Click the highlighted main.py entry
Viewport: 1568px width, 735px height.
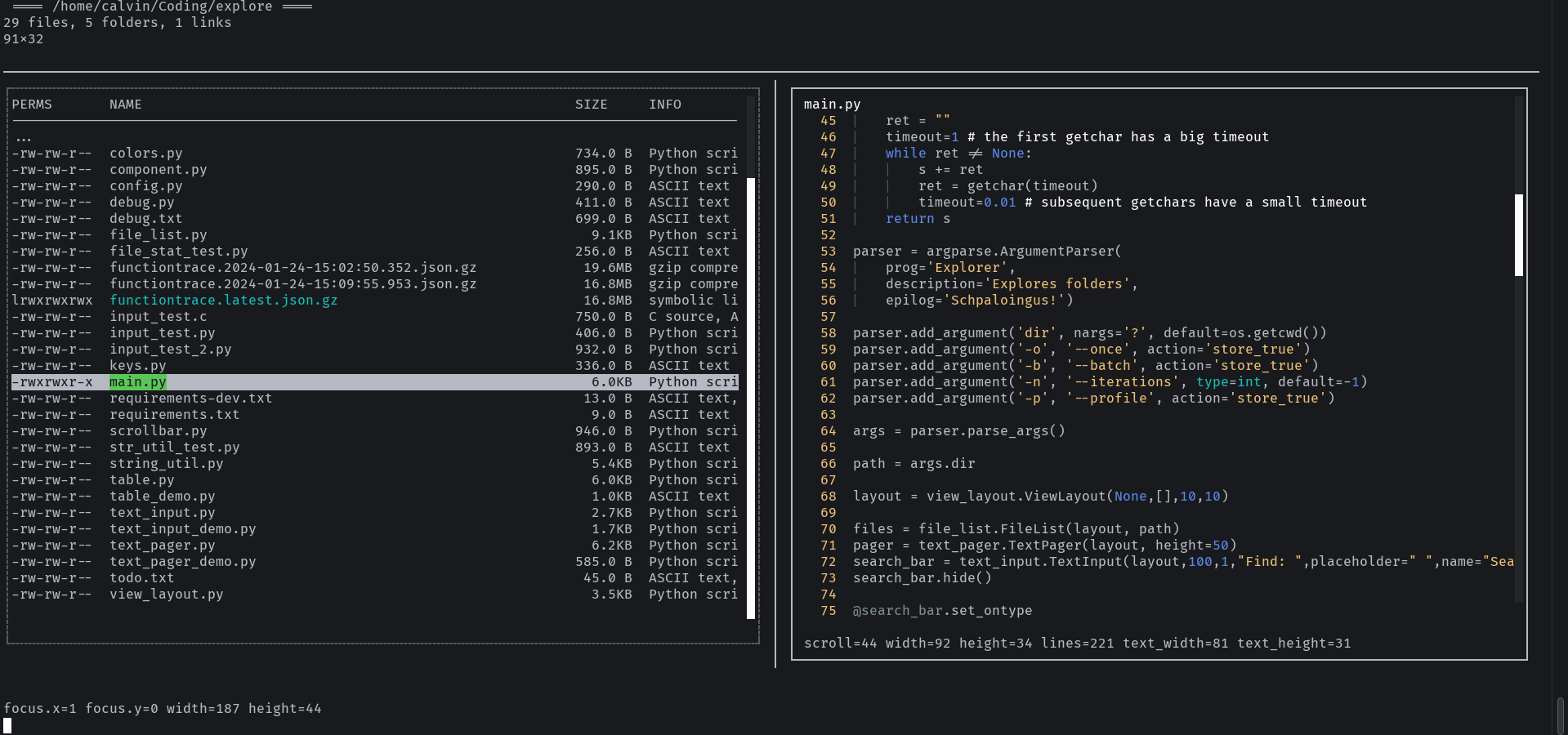(x=374, y=382)
